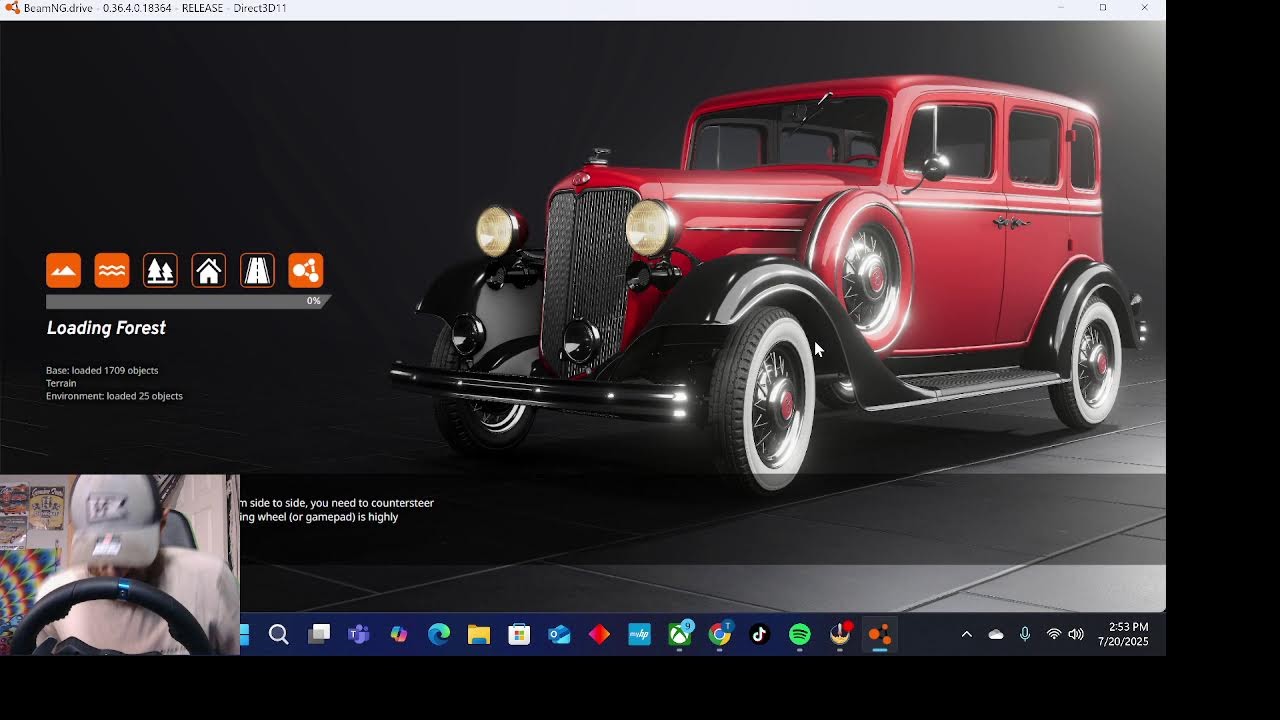Click 'Base: loaded 1709 objects' line

(102, 370)
